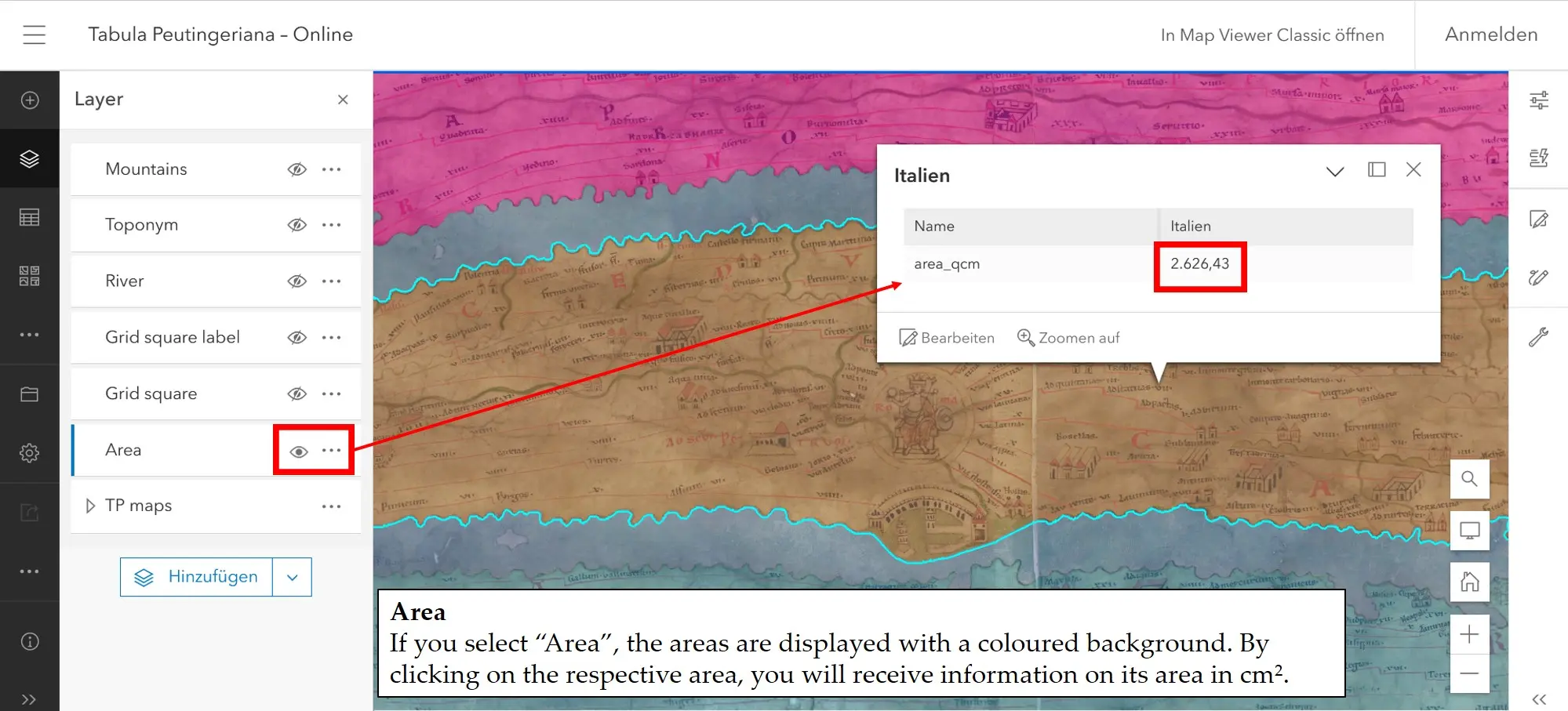Open the Tables sidebar icon
This screenshot has width=1568, height=711.
click(x=30, y=217)
